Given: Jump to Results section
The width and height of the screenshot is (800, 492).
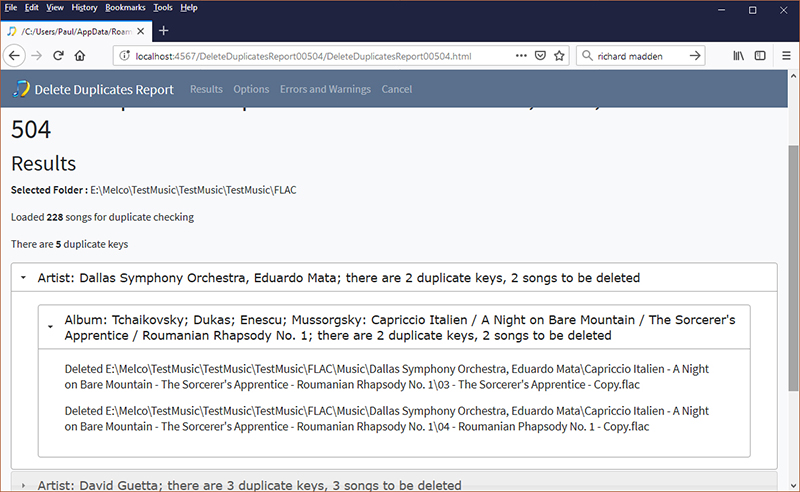Looking at the screenshot, I should click(x=206, y=89).
